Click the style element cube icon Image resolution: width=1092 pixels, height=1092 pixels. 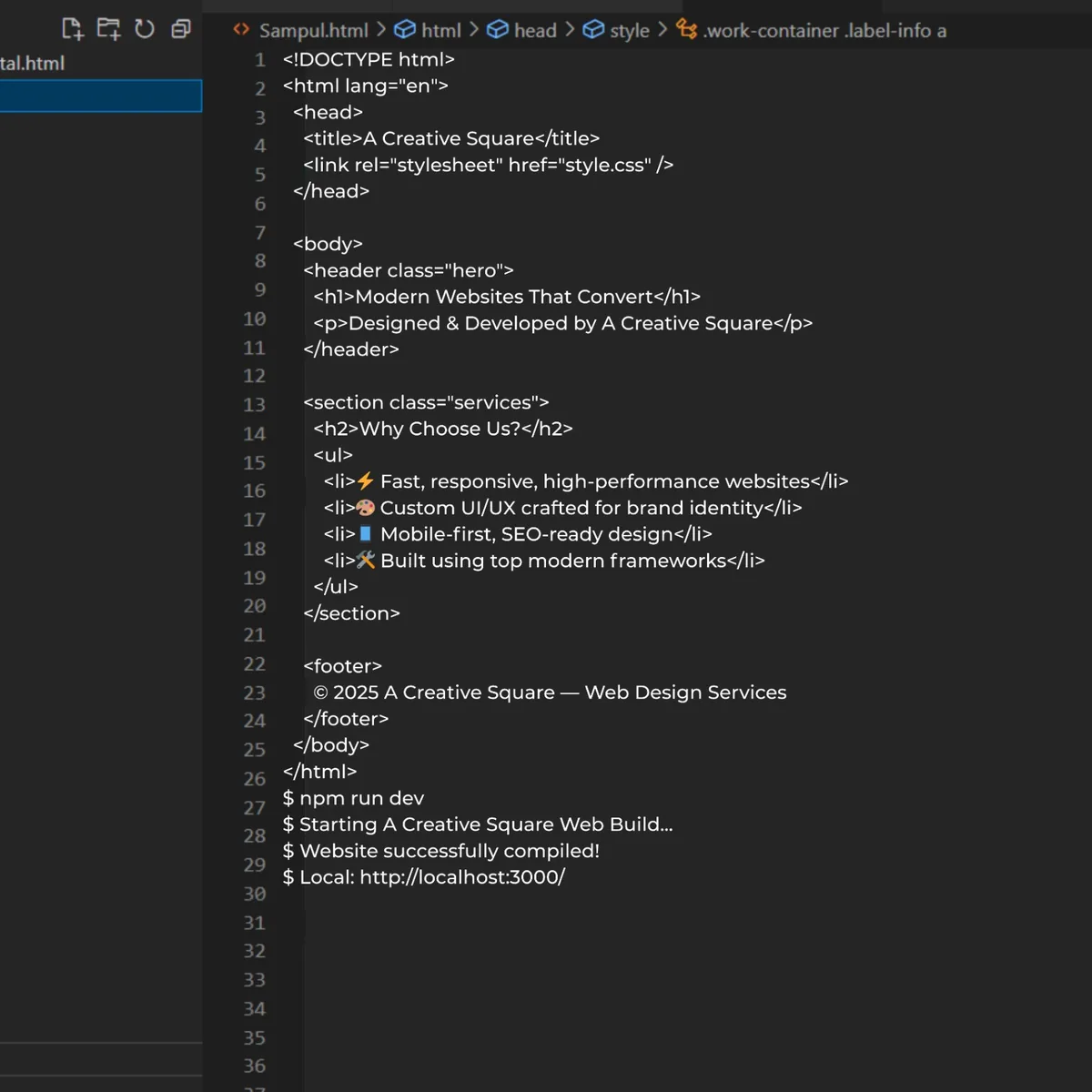point(593,30)
